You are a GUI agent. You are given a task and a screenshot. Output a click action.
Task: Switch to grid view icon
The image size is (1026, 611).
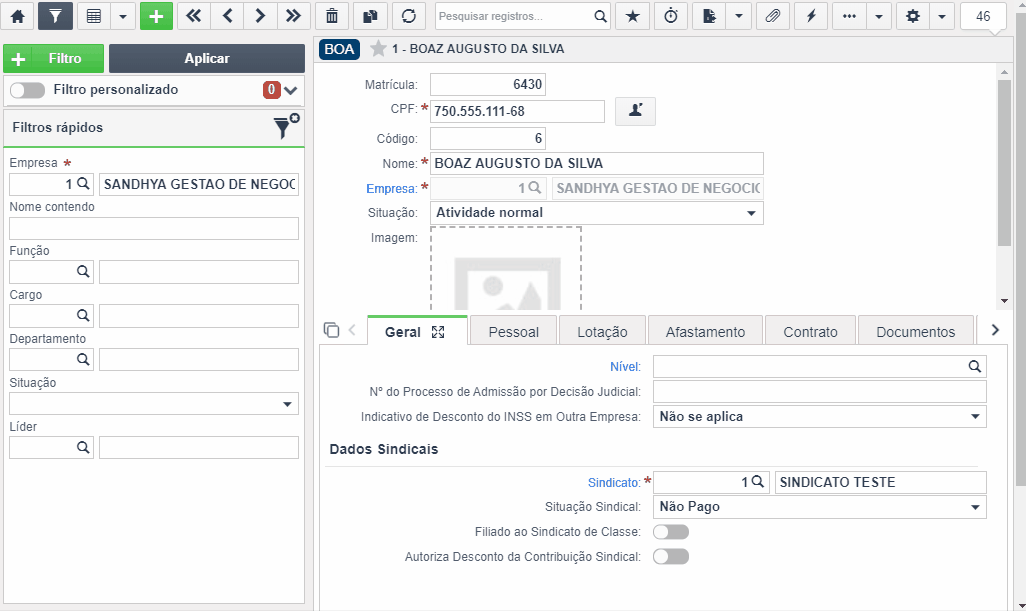(x=94, y=16)
